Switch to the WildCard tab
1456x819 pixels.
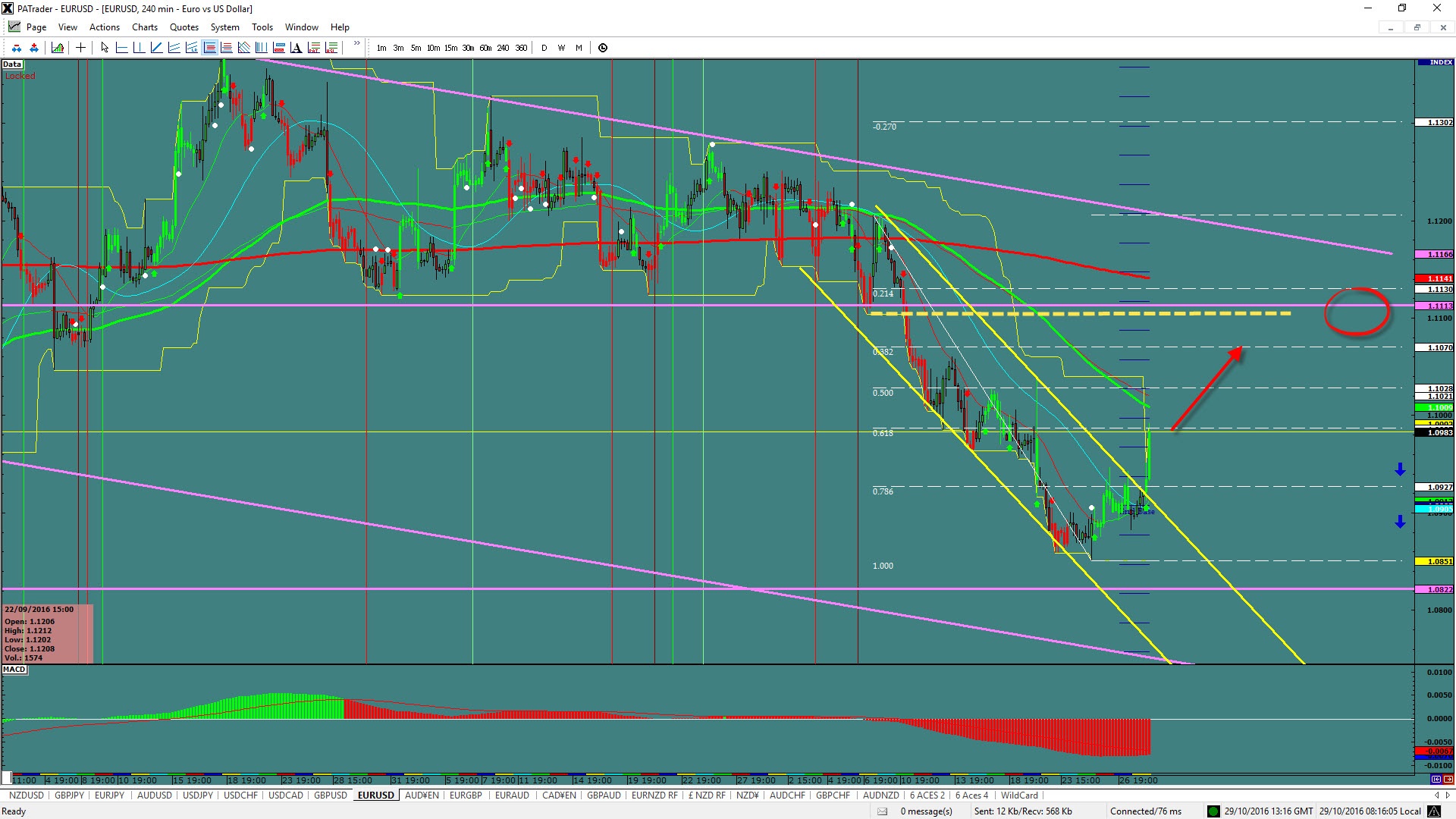(x=1019, y=795)
